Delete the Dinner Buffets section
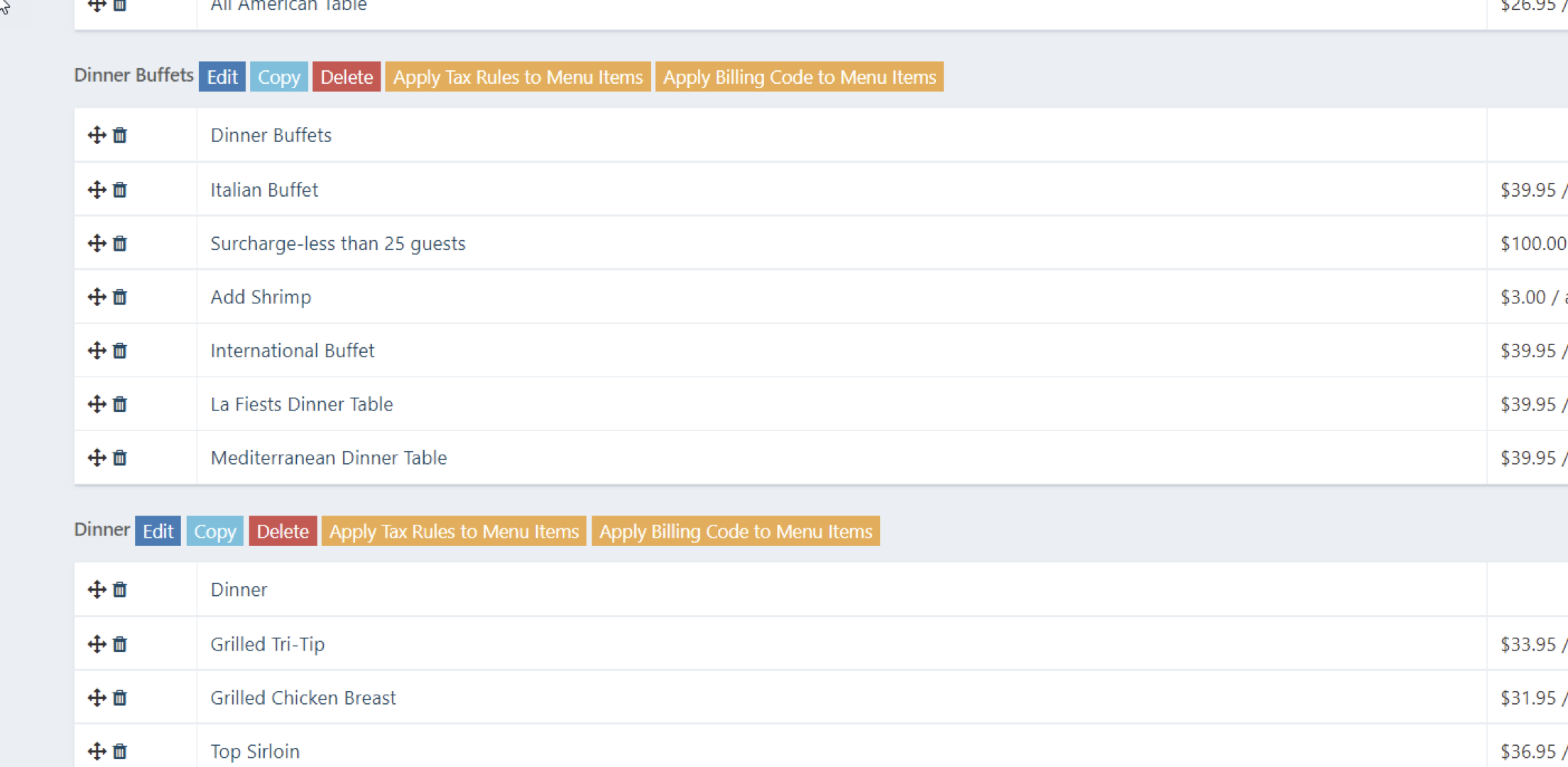The height and width of the screenshot is (767, 1568). 347,77
